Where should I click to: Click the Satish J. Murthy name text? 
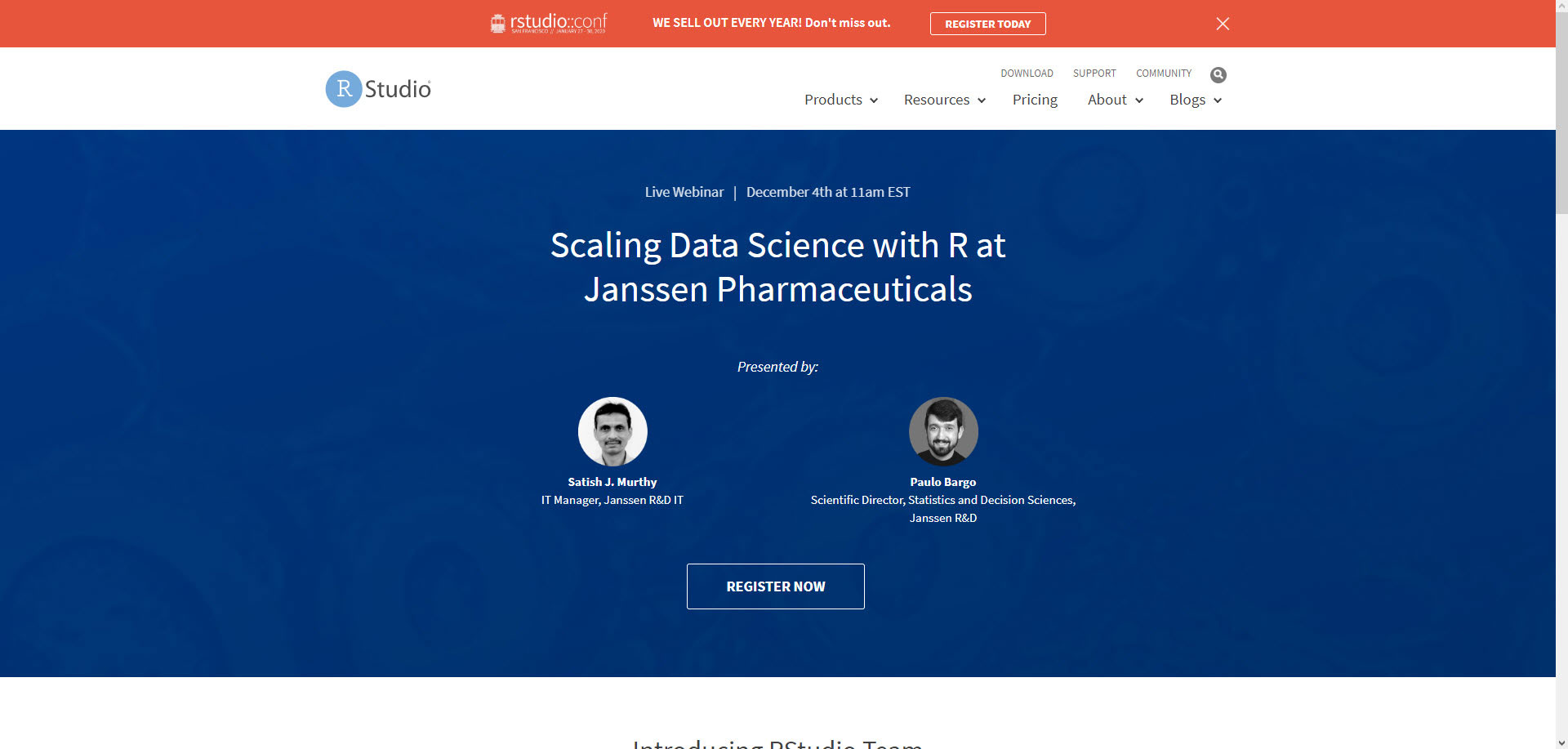tap(612, 482)
